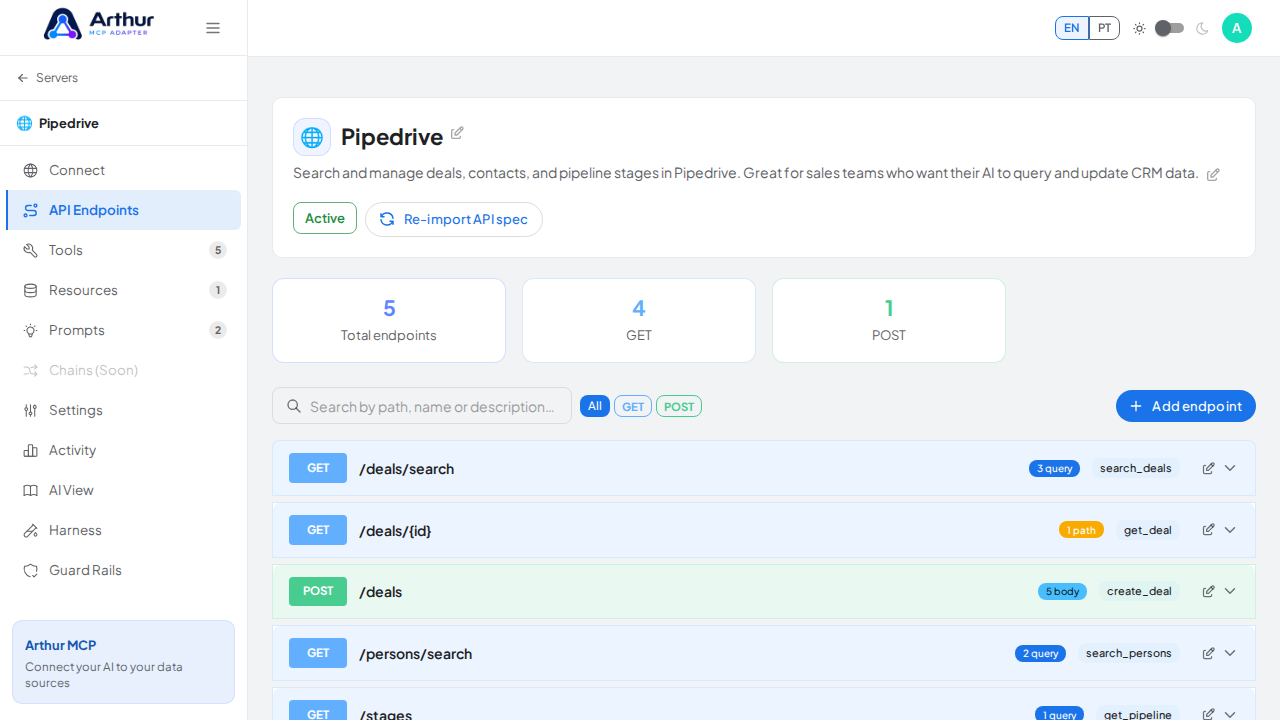The width and height of the screenshot is (1280, 720).
Task: Open the Activity section
Action: point(123,450)
